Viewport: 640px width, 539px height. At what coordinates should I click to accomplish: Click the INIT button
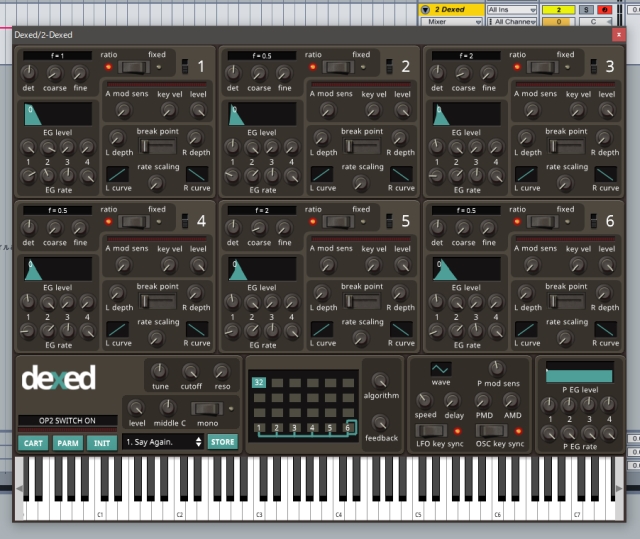[101, 442]
